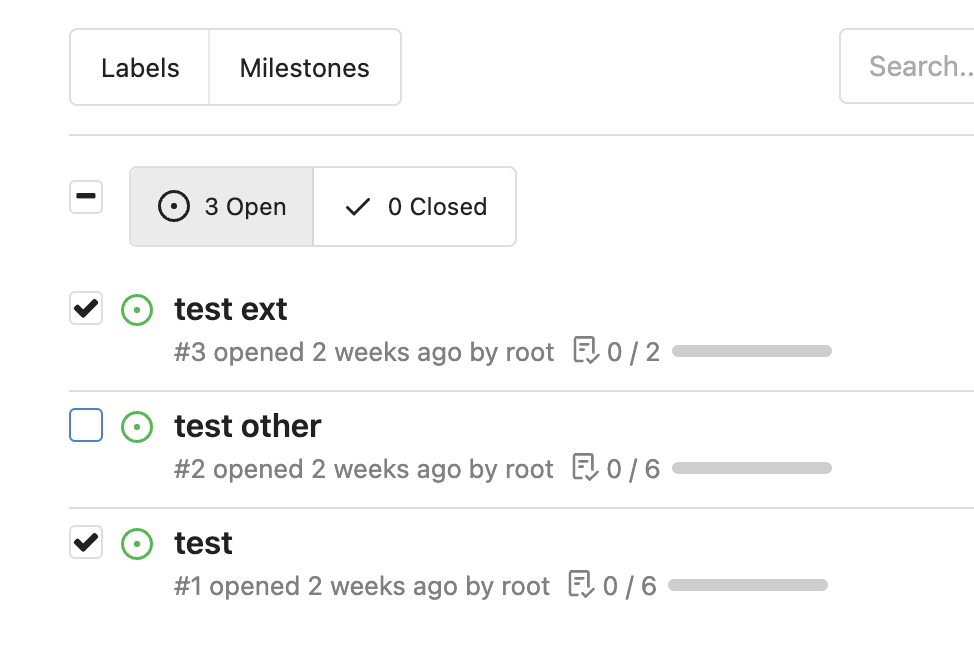Uncheck the test ext issue checkbox
The height and width of the screenshot is (650, 974).
pos(86,308)
